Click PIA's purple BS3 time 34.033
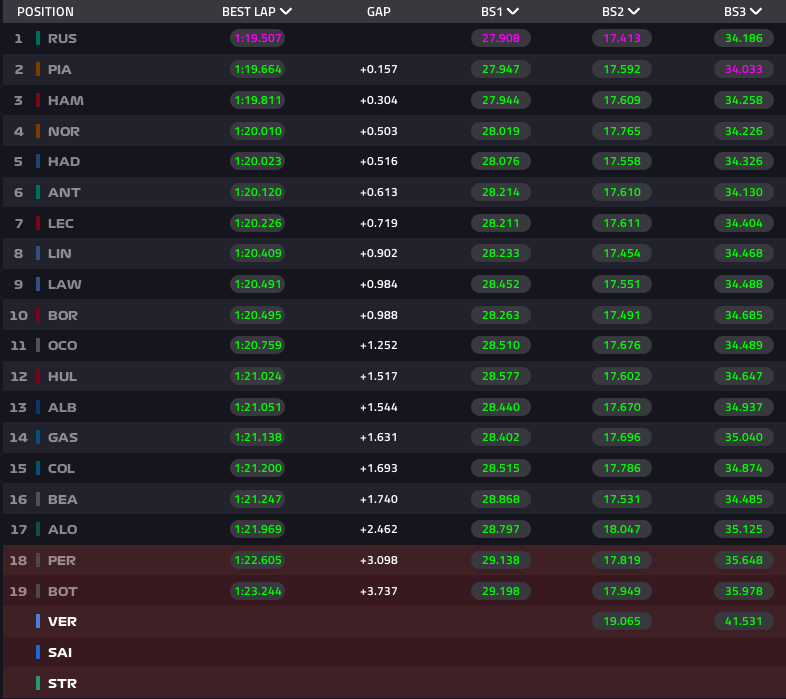Image resolution: width=786 pixels, height=699 pixels. (743, 70)
